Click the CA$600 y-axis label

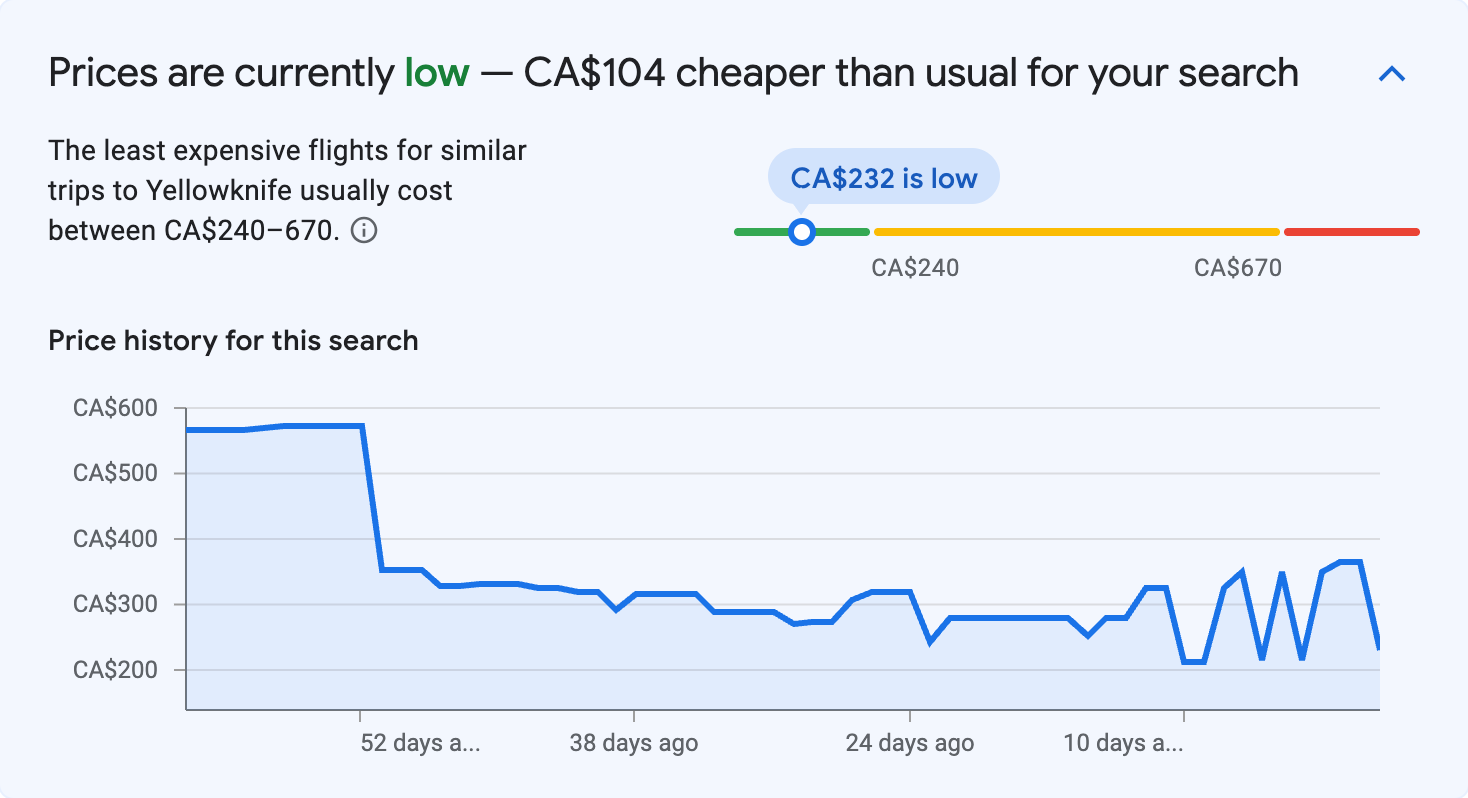click(115, 408)
